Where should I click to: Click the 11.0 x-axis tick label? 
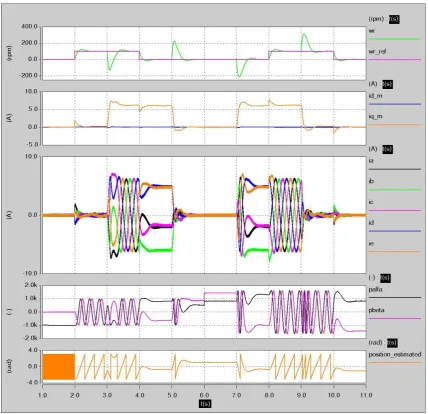(366, 395)
